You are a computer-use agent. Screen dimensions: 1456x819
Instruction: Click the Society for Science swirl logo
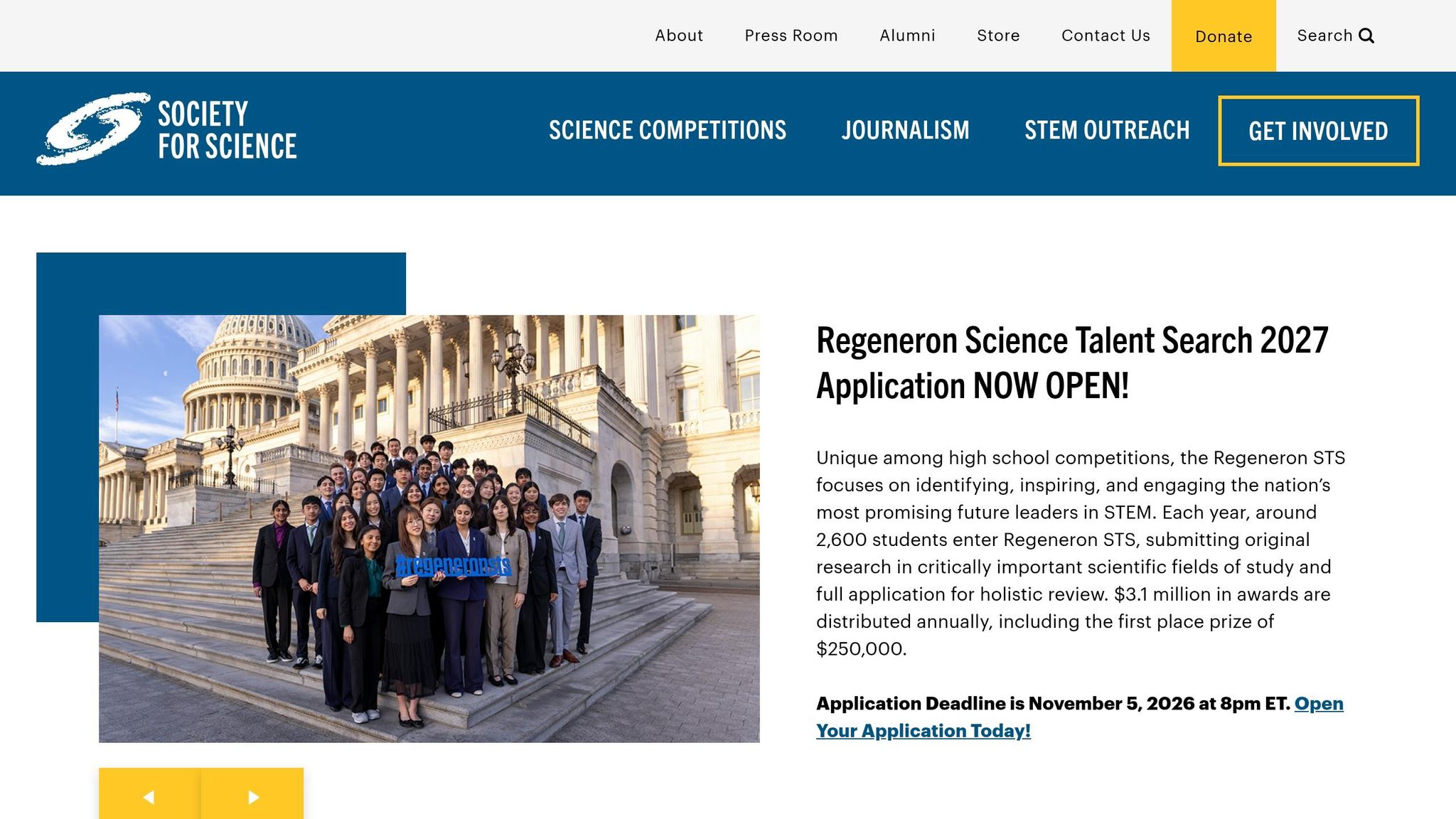coord(93,129)
